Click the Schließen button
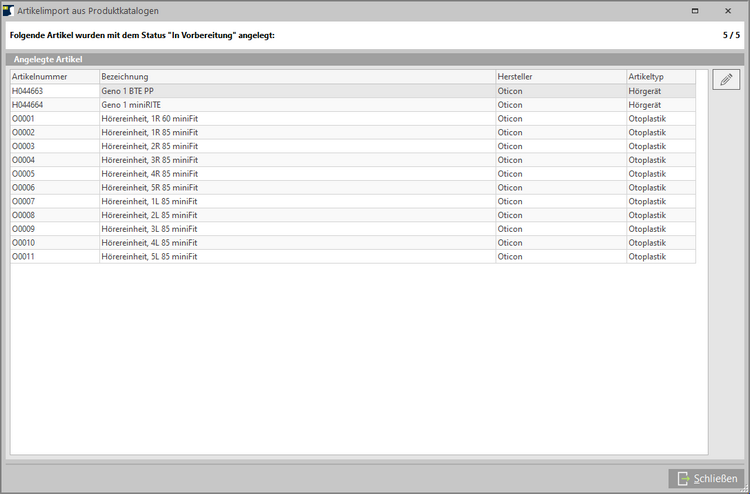 coord(706,478)
